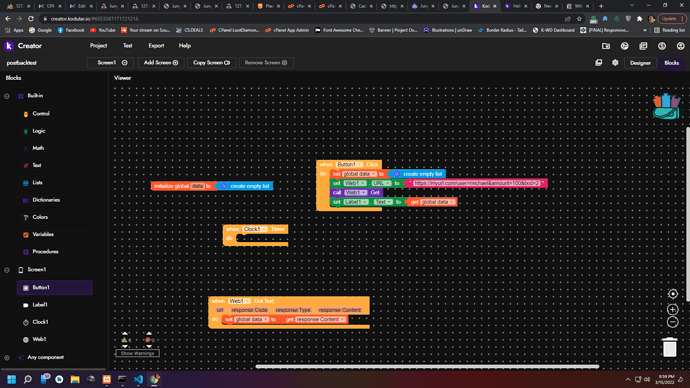This screenshot has height=388, width=690.
Task: Click the horizontal workspace scrollbar
Action: tap(427, 366)
